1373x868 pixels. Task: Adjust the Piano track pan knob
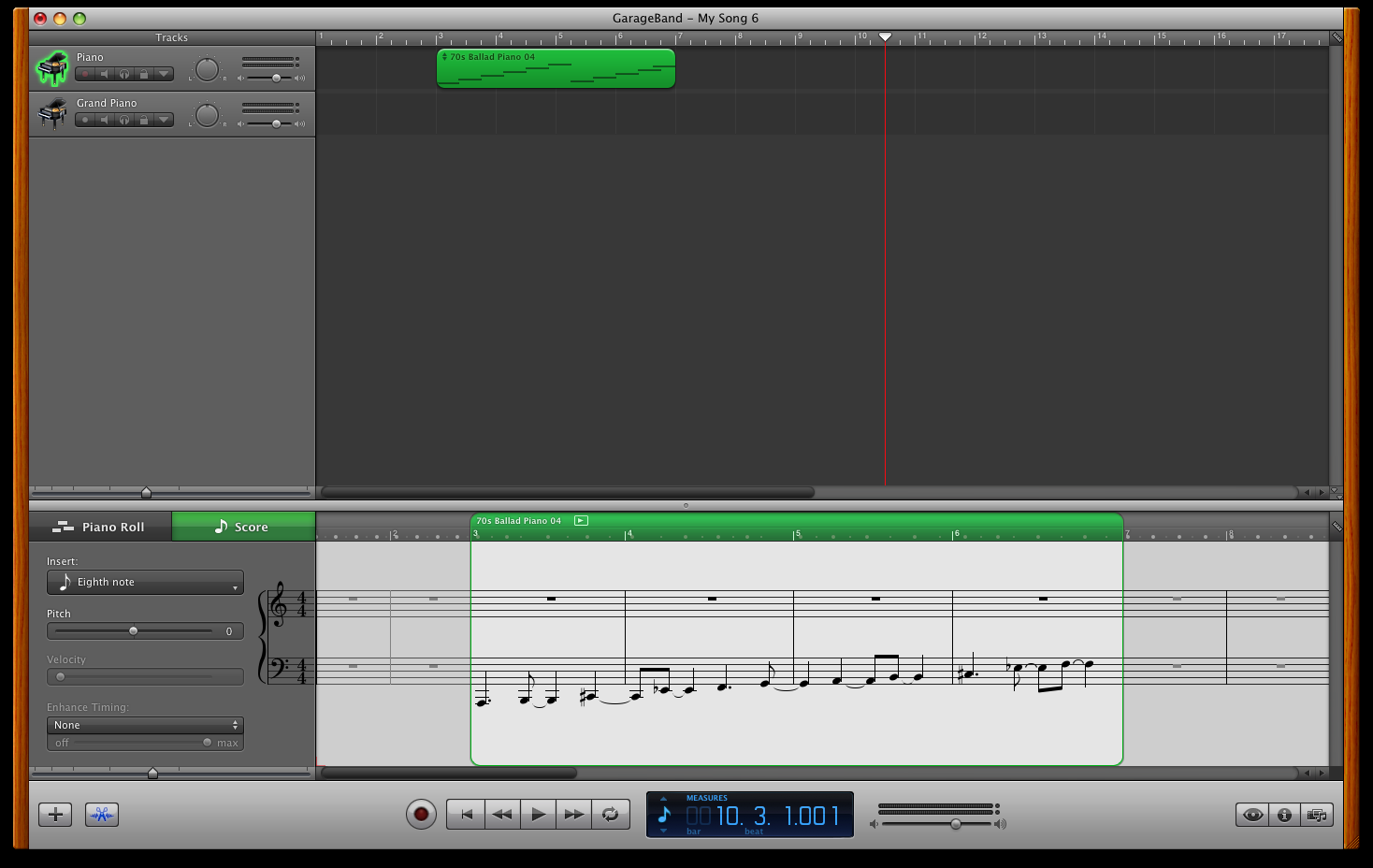207,68
